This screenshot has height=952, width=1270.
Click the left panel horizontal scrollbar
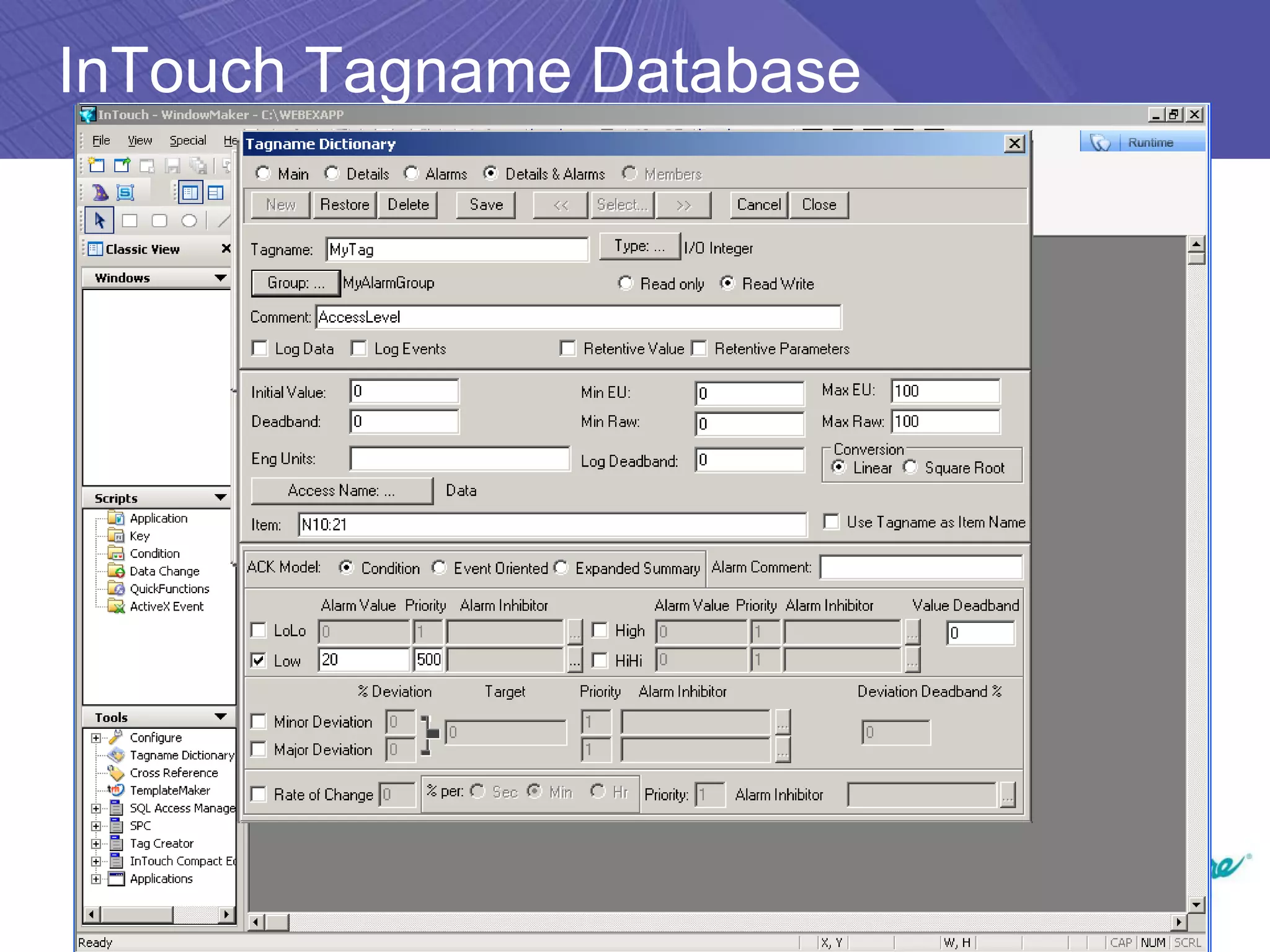click(159, 914)
